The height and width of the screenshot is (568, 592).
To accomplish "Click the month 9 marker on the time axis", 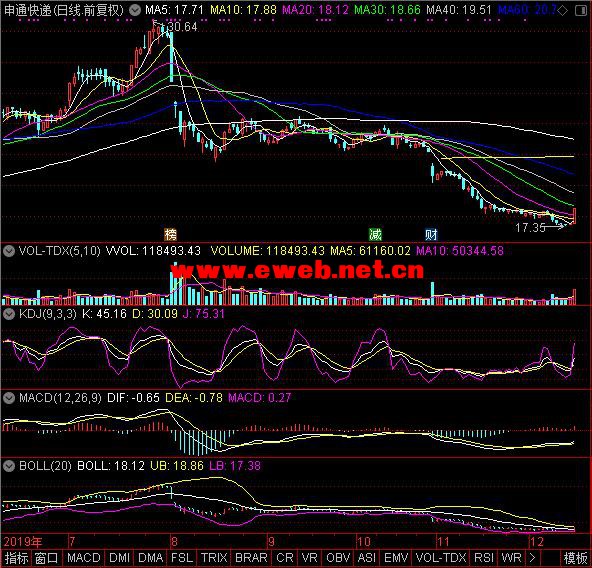I will 271,542.
